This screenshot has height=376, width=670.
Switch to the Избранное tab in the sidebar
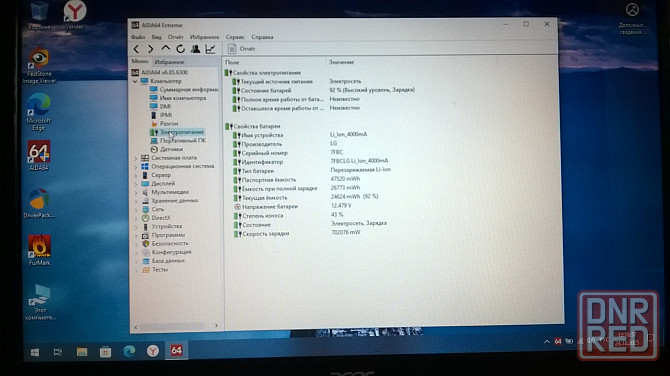tap(169, 62)
